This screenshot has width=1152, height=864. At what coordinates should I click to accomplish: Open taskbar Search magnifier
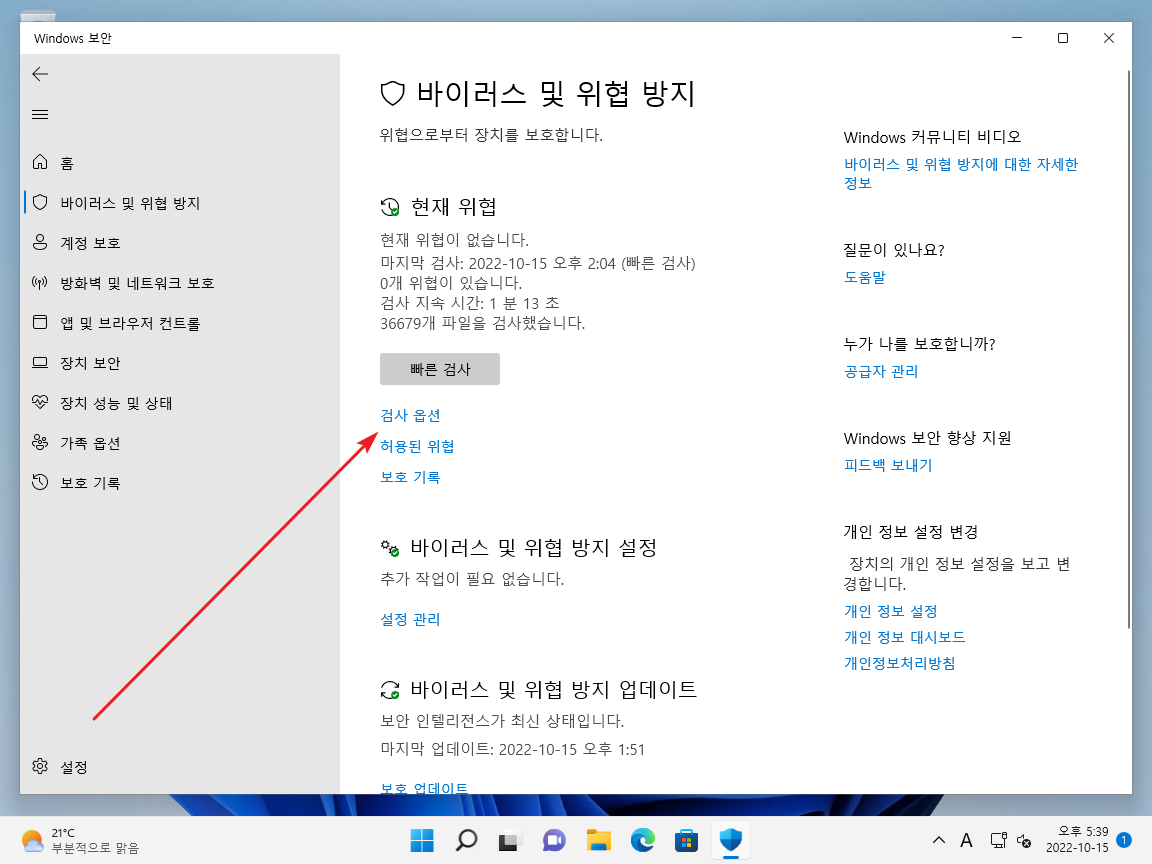466,840
